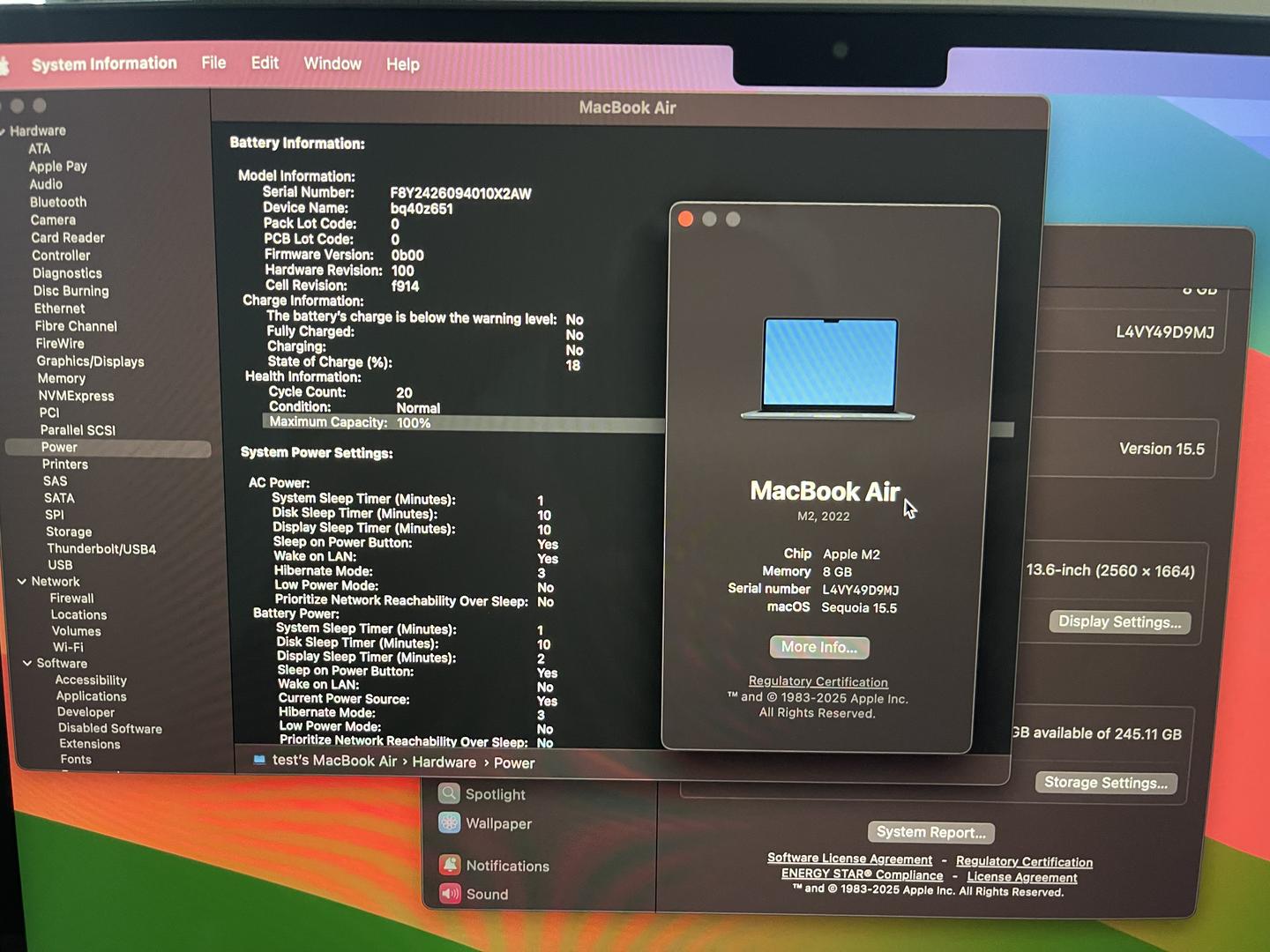
Task: Open Sound in System Settings sidebar
Action: (474, 894)
